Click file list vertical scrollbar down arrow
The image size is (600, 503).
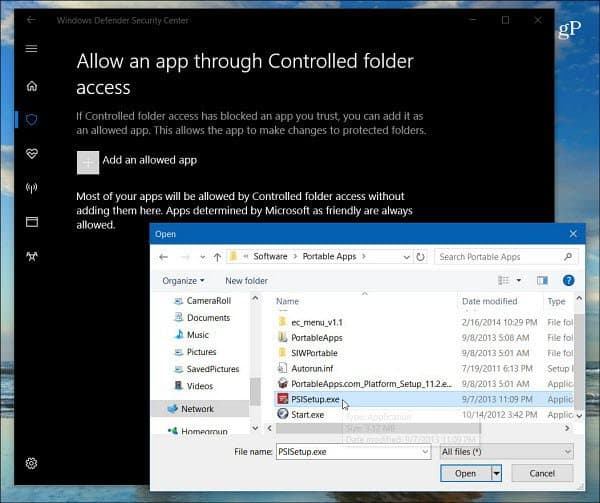pyautogui.click(x=579, y=415)
